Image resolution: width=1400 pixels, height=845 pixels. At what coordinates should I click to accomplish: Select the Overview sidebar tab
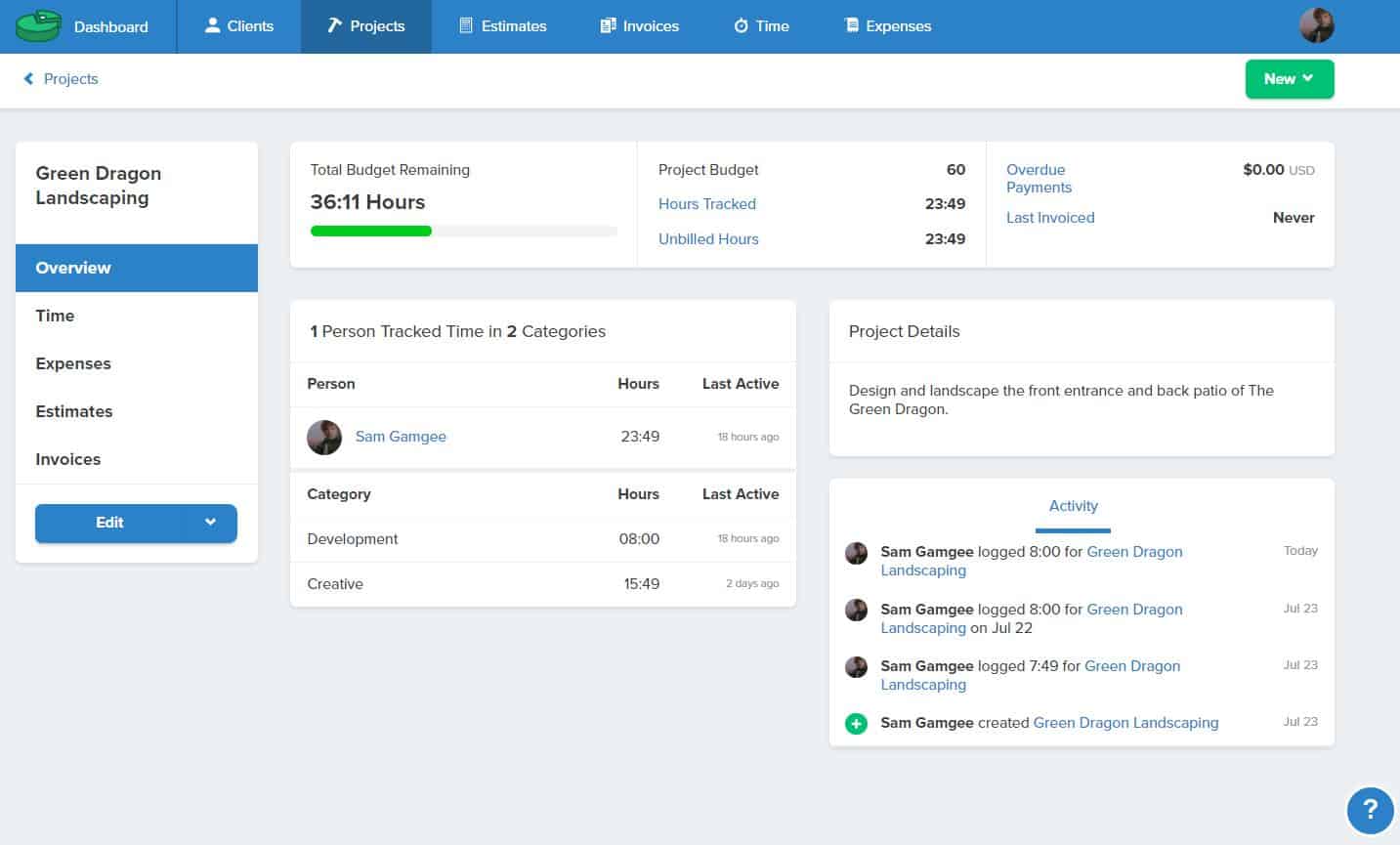(137, 268)
